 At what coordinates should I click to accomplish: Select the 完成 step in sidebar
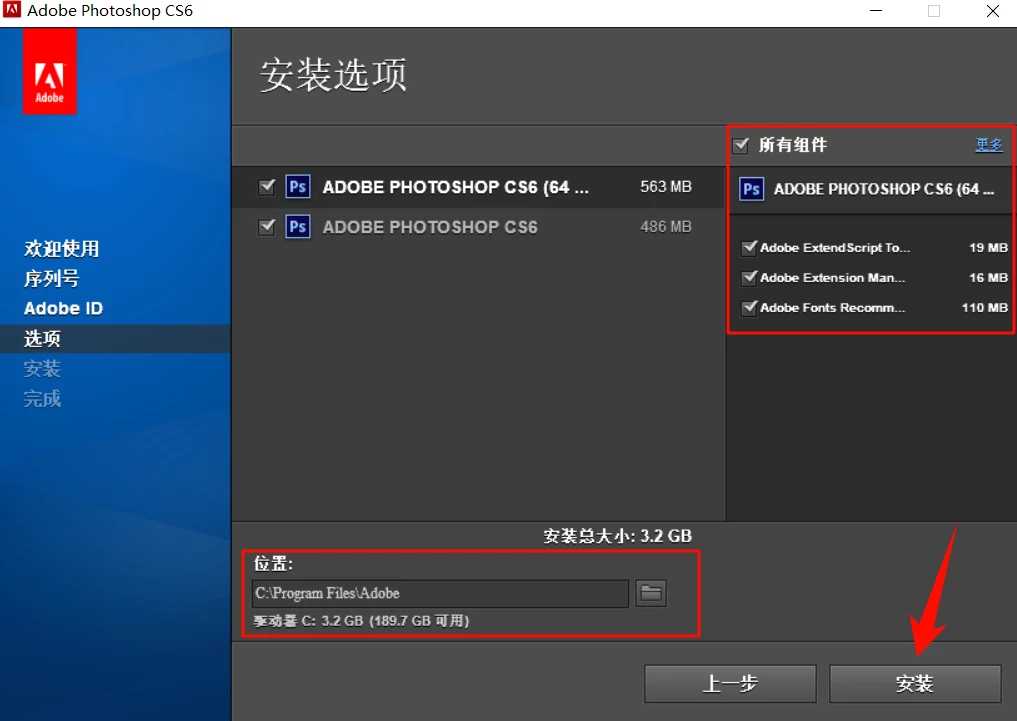click(42, 398)
